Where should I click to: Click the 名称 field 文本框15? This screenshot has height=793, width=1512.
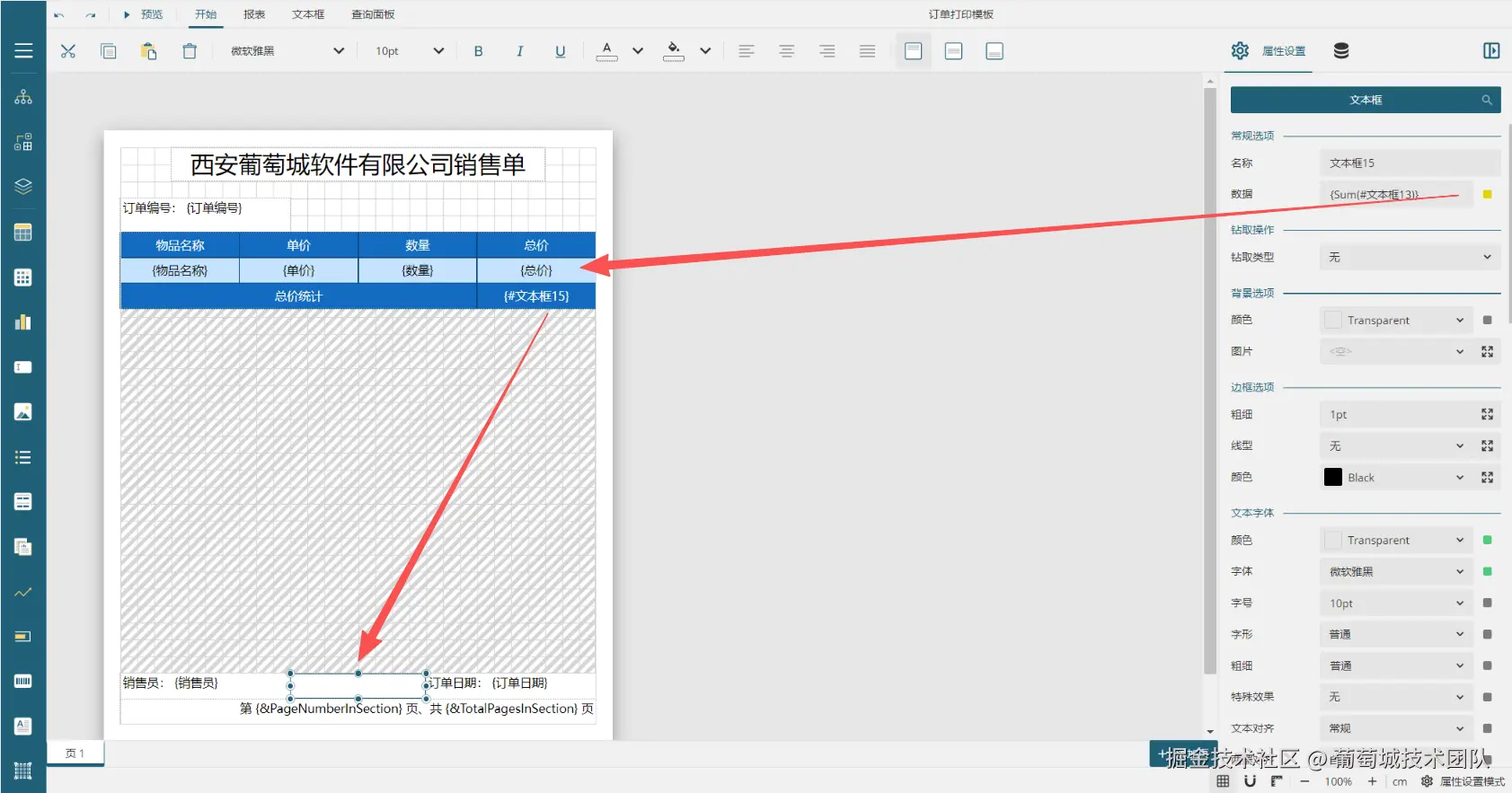pos(1410,163)
